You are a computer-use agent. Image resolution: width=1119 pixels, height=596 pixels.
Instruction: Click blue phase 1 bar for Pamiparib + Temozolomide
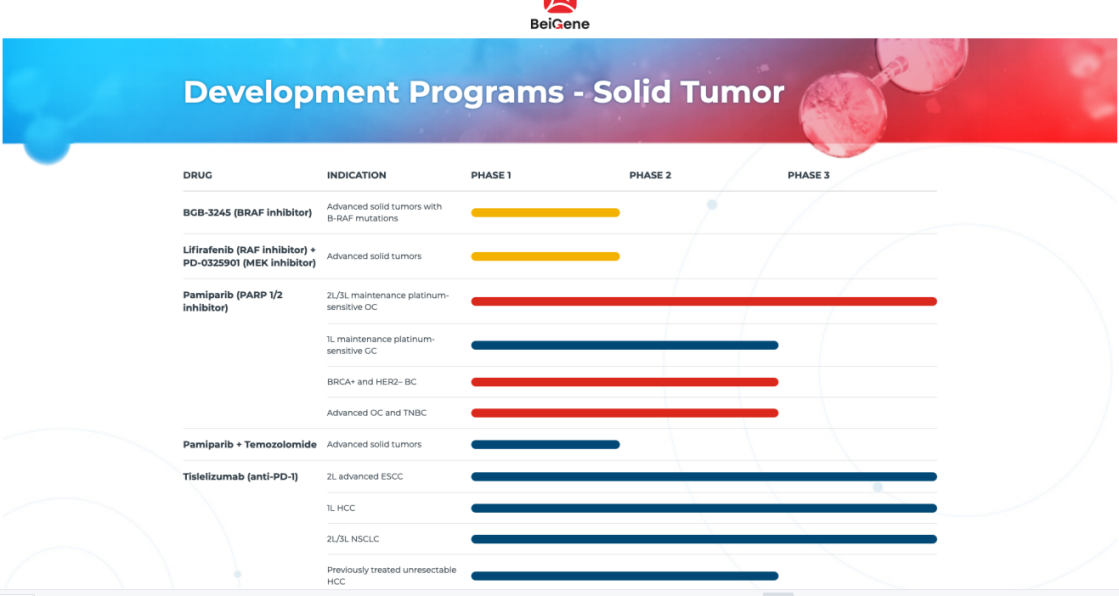pyautogui.click(x=545, y=445)
